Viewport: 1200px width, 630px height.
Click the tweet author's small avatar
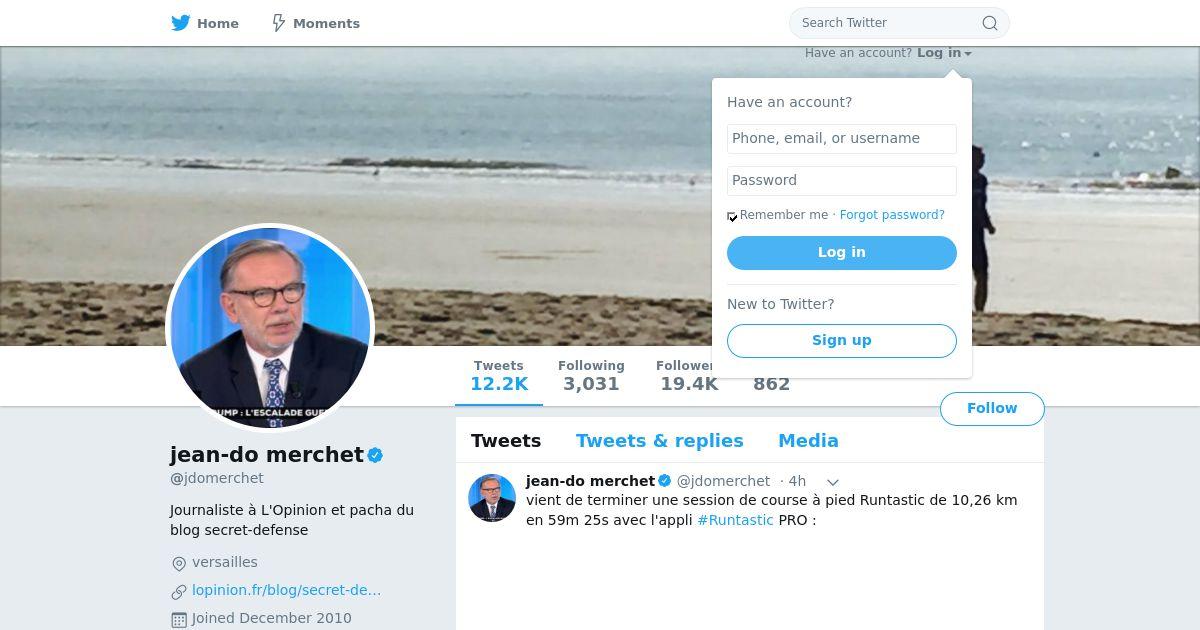pos(492,498)
